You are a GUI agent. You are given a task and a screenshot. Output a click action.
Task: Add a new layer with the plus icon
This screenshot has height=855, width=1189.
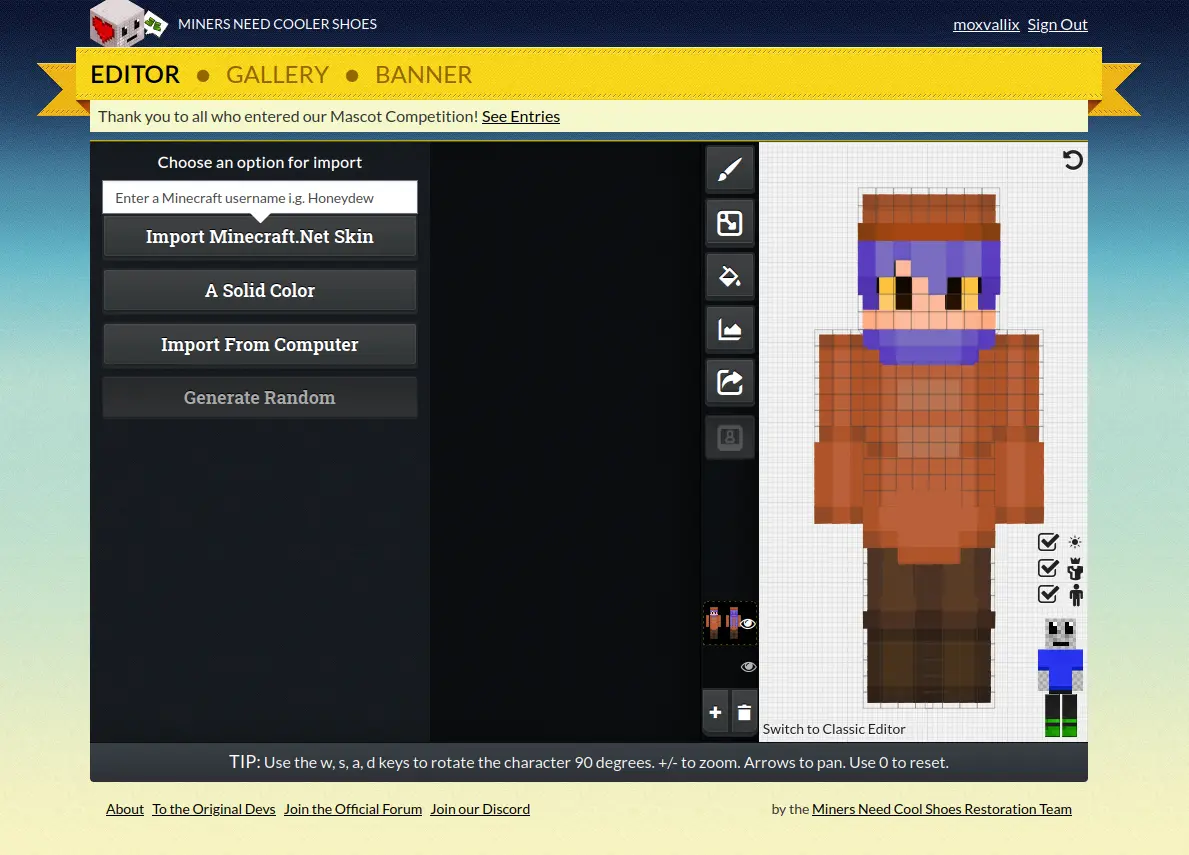coord(715,712)
